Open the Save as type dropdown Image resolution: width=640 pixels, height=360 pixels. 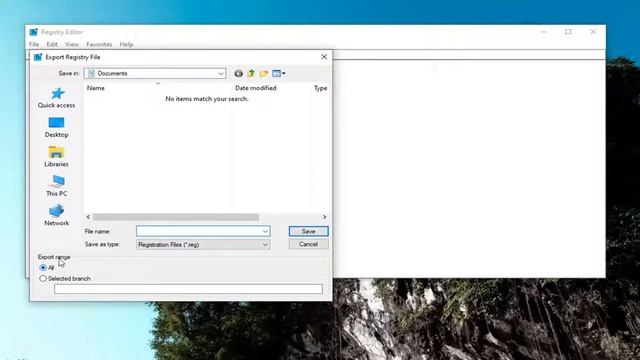pyautogui.click(x=203, y=244)
